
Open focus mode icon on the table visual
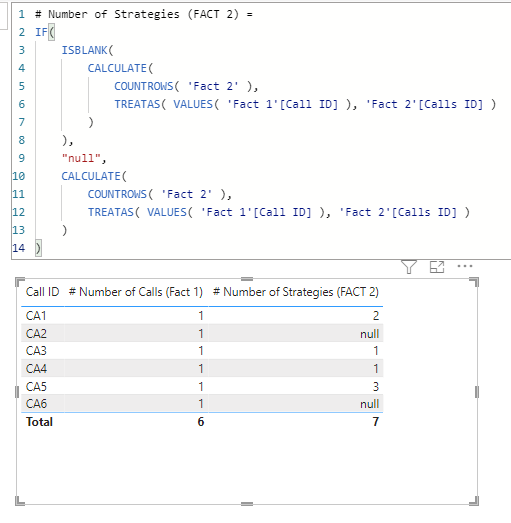click(x=437, y=267)
